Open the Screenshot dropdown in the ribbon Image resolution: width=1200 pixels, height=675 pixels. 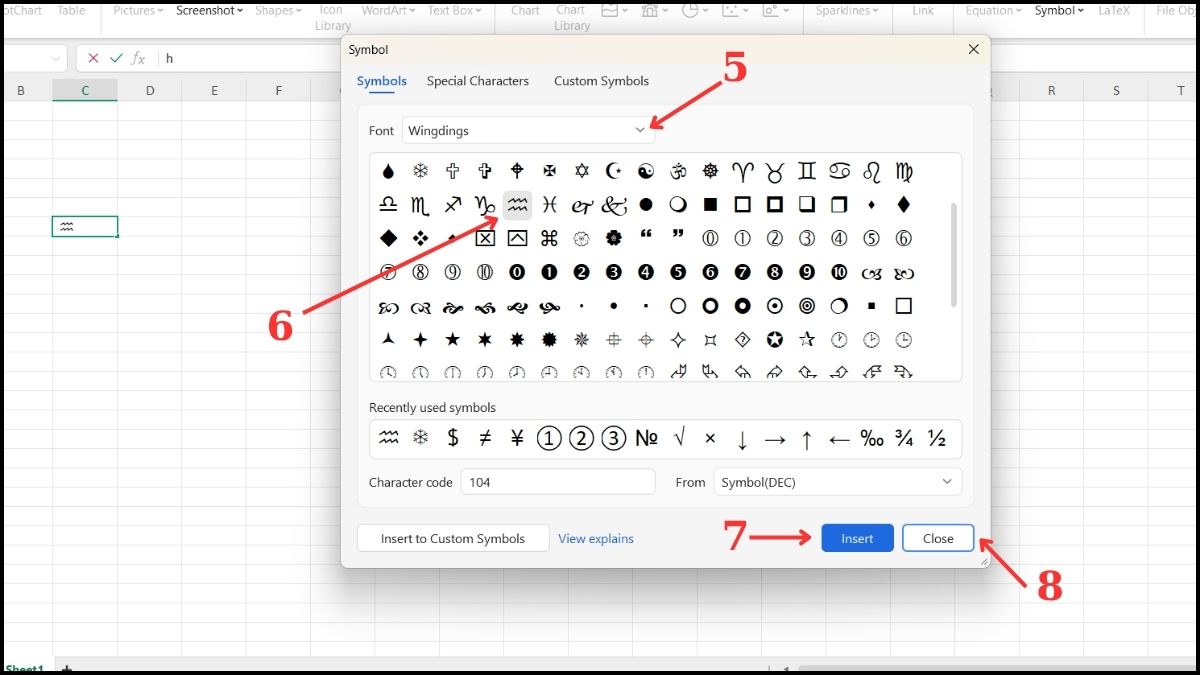(210, 11)
